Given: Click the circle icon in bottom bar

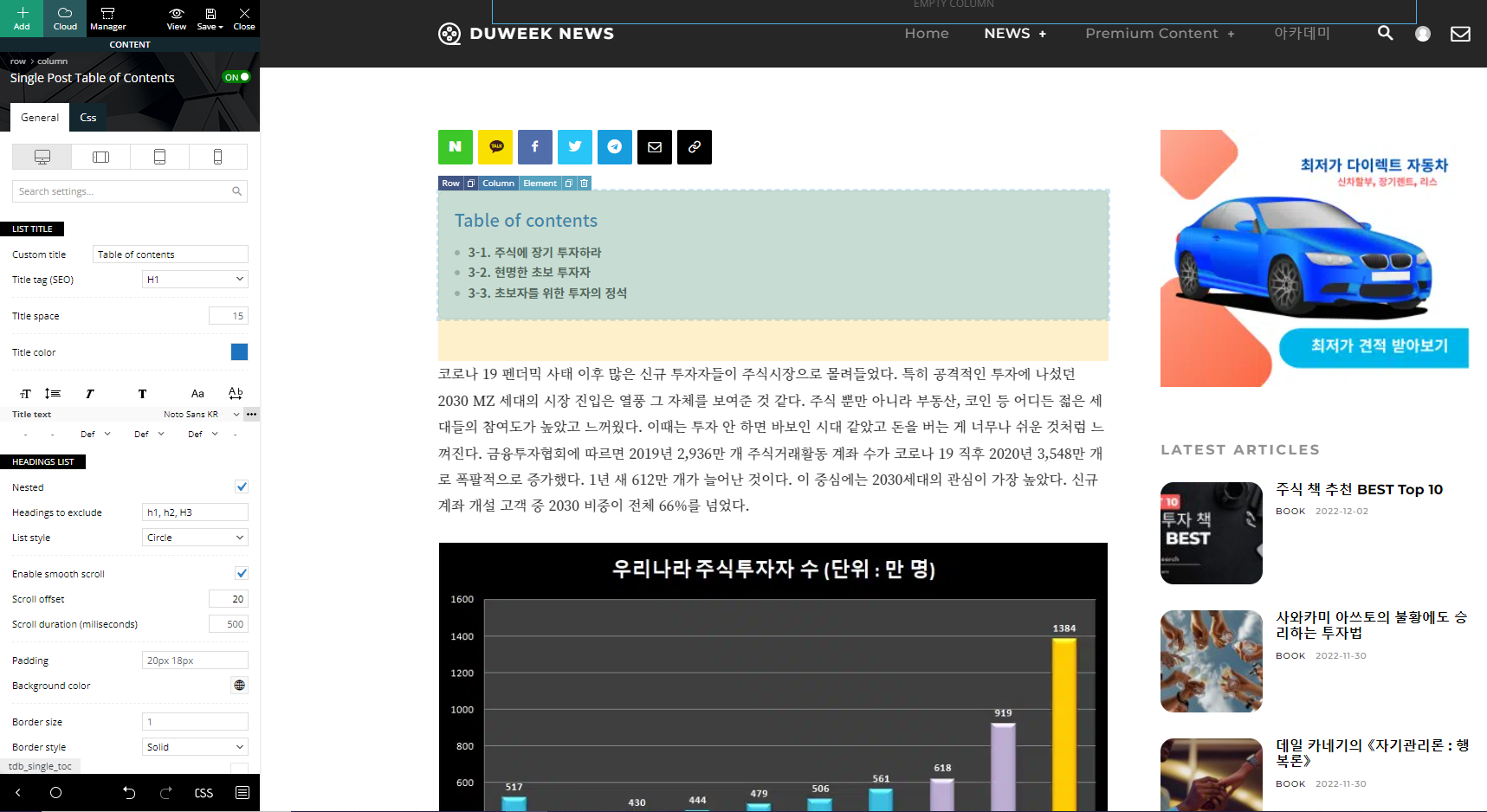Looking at the screenshot, I should (56, 793).
